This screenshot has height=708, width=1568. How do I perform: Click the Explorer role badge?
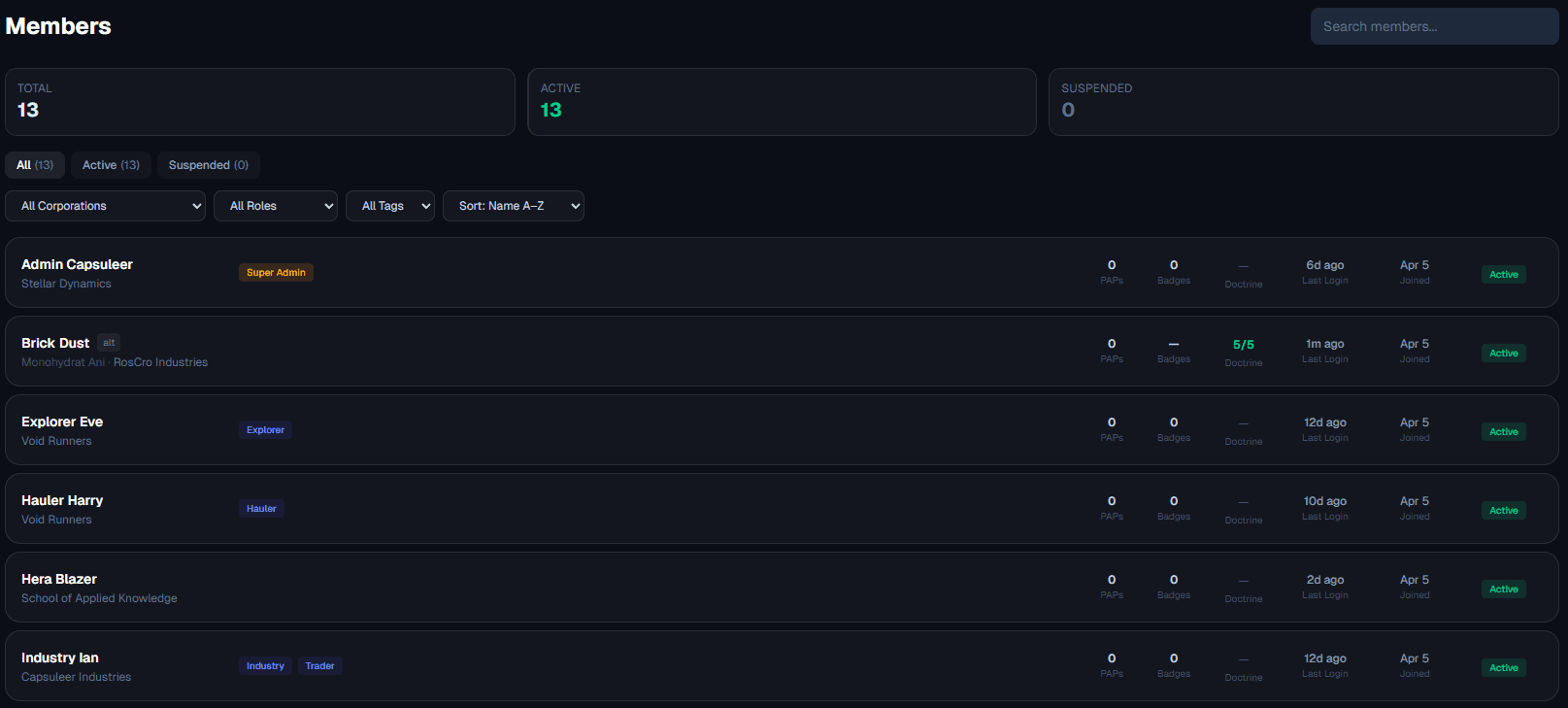tap(265, 430)
